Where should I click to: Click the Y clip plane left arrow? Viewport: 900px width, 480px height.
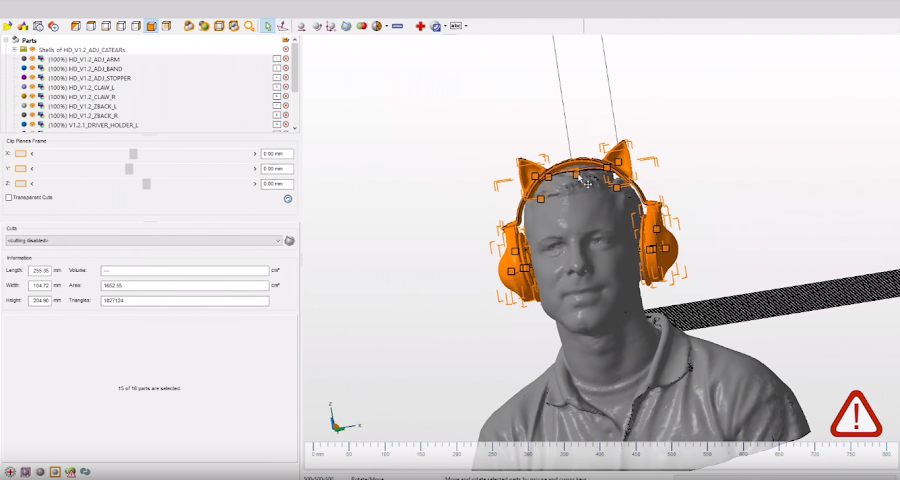click(32, 169)
